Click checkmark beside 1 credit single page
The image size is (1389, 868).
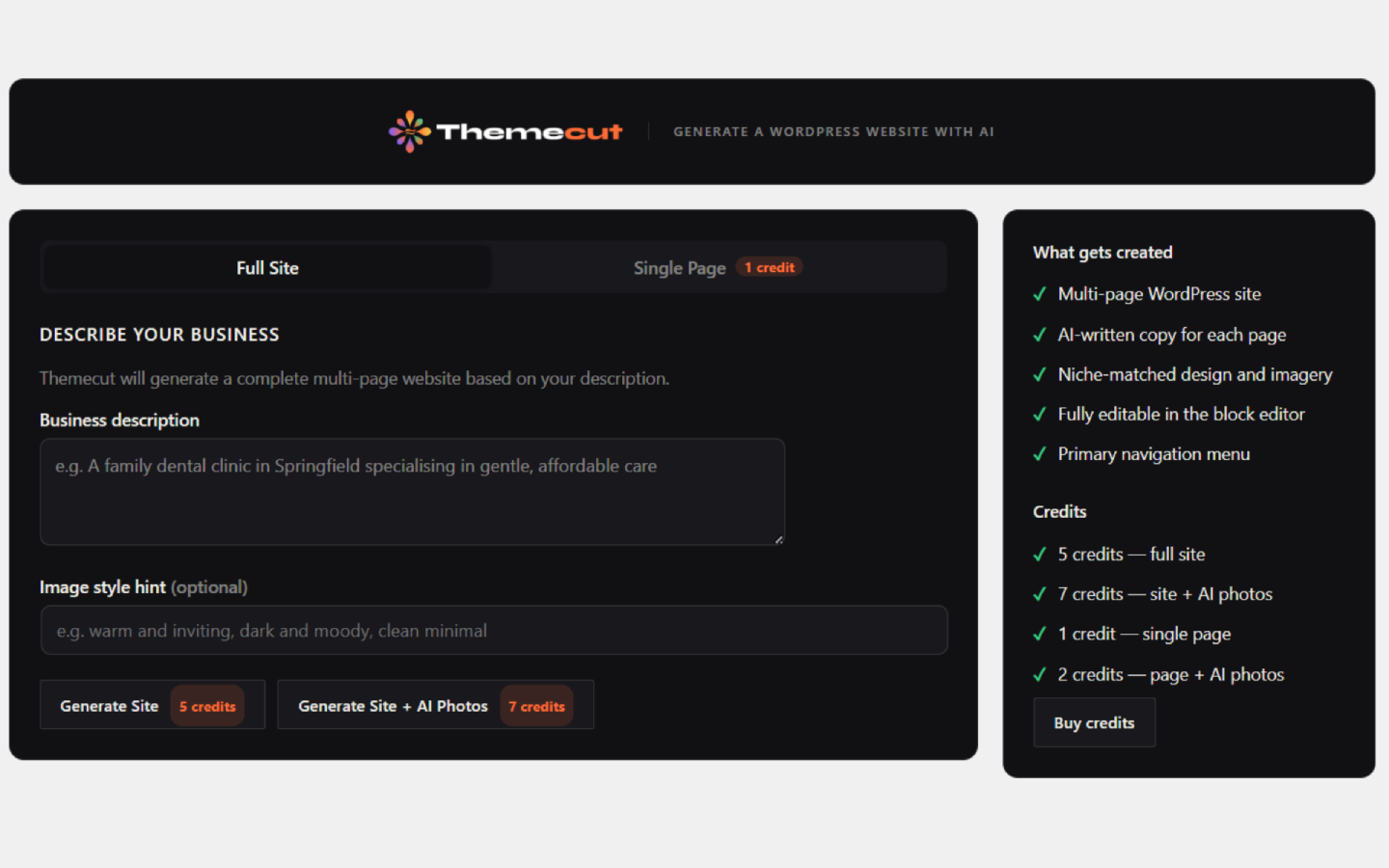pyautogui.click(x=1040, y=634)
